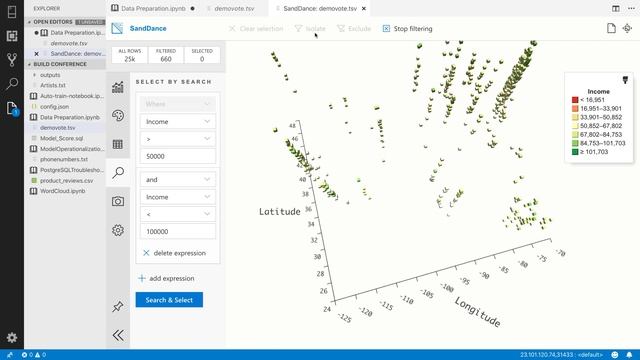Click the feedback smiley in status bar

point(615,355)
